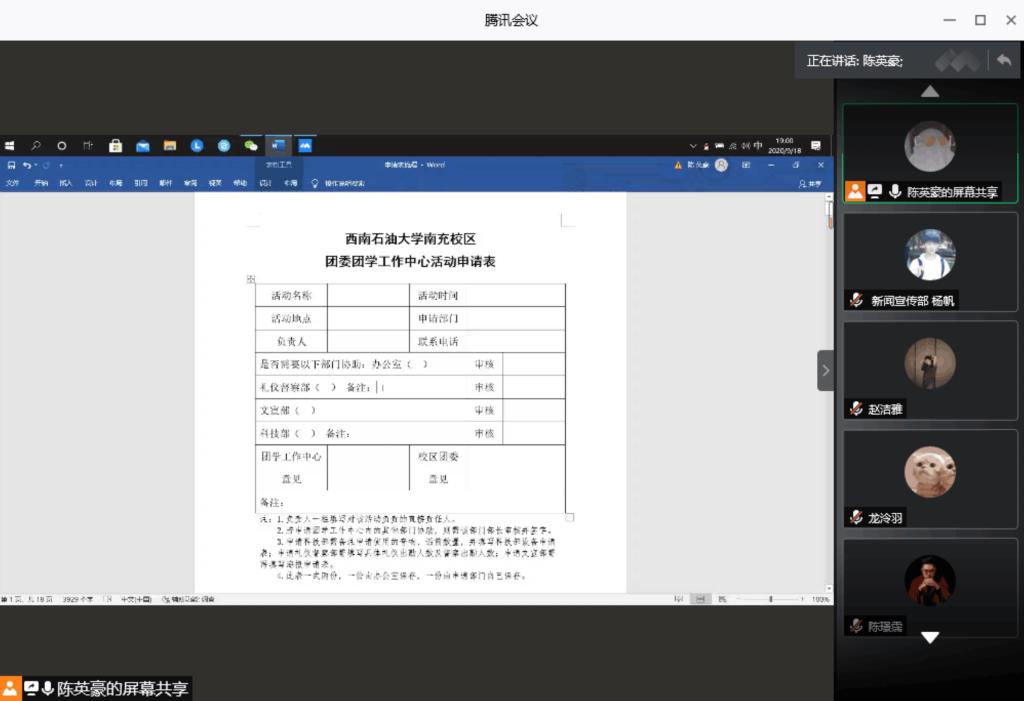Click the muted mic icon next to 赵洁雅
This screenshot has height=701, width=1024.
(856, 409)
